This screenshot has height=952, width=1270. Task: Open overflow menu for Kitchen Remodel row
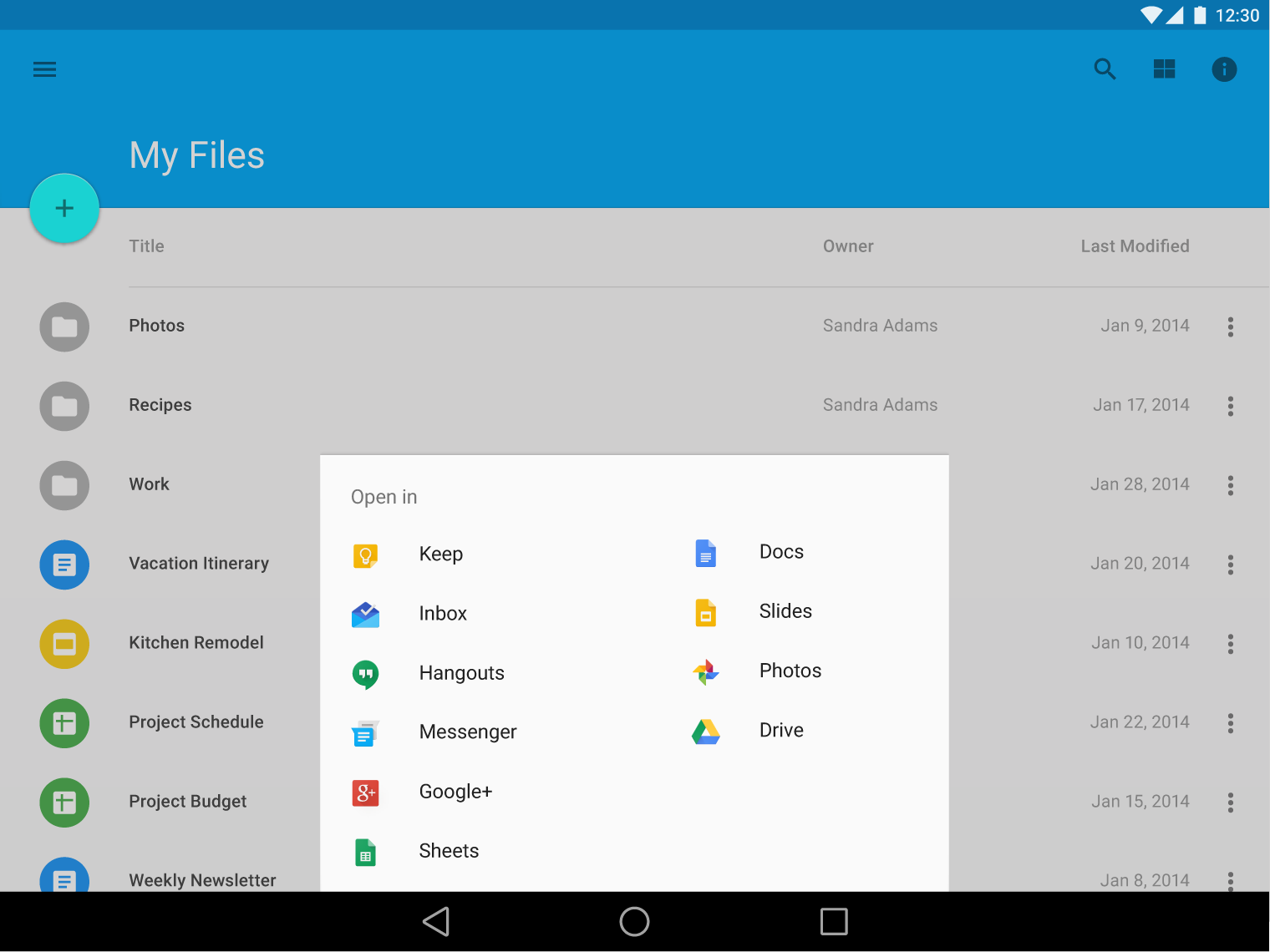(x=1231, y=644)
